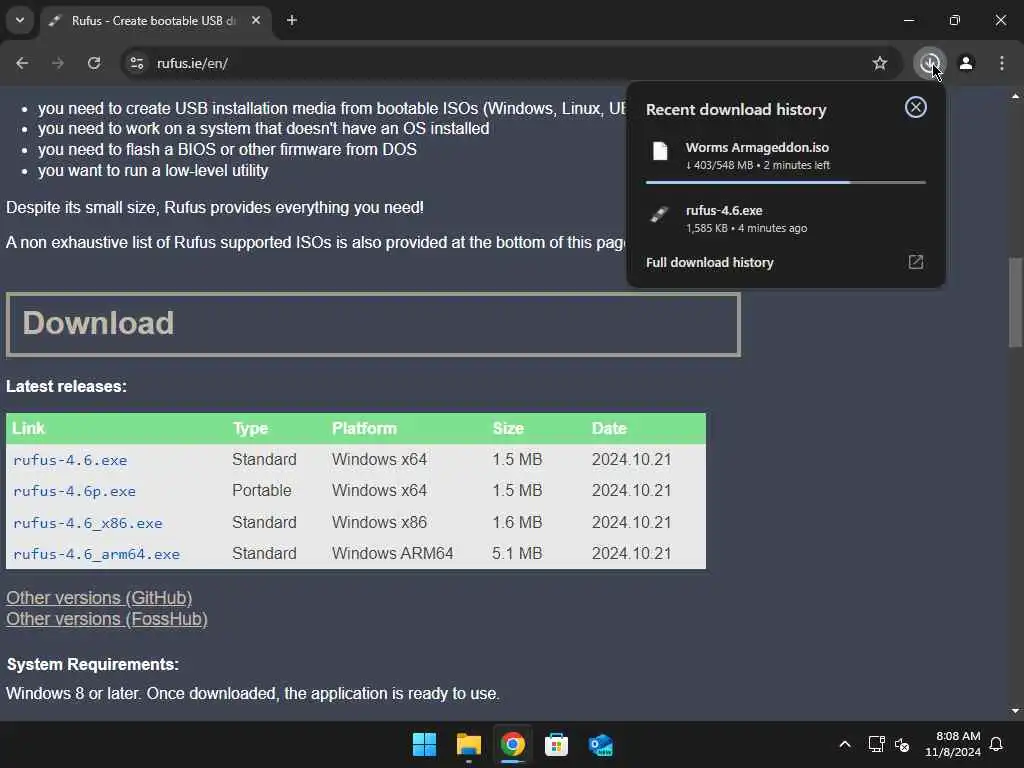Viewport: 1024px width, 768px height.
Task: Open Chrome's three-dot menu
Action: [1002, 63]
